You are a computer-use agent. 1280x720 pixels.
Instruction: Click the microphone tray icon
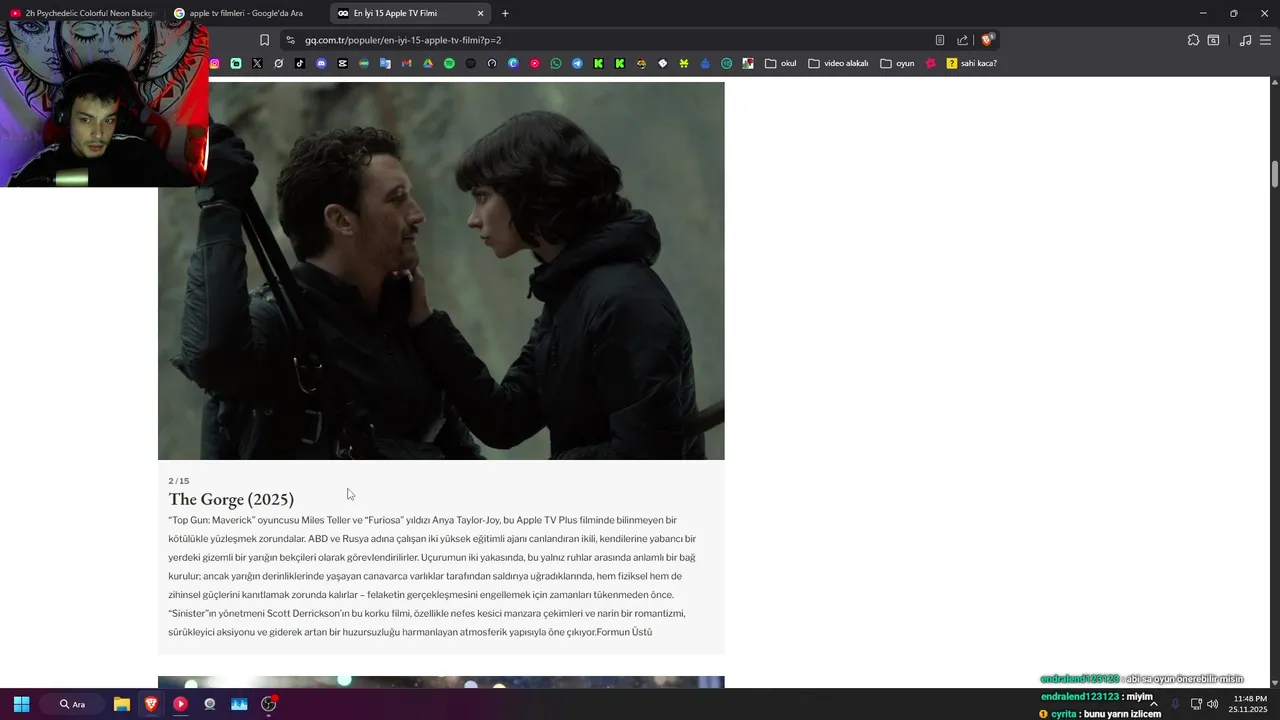click(x=1175, y=704)
